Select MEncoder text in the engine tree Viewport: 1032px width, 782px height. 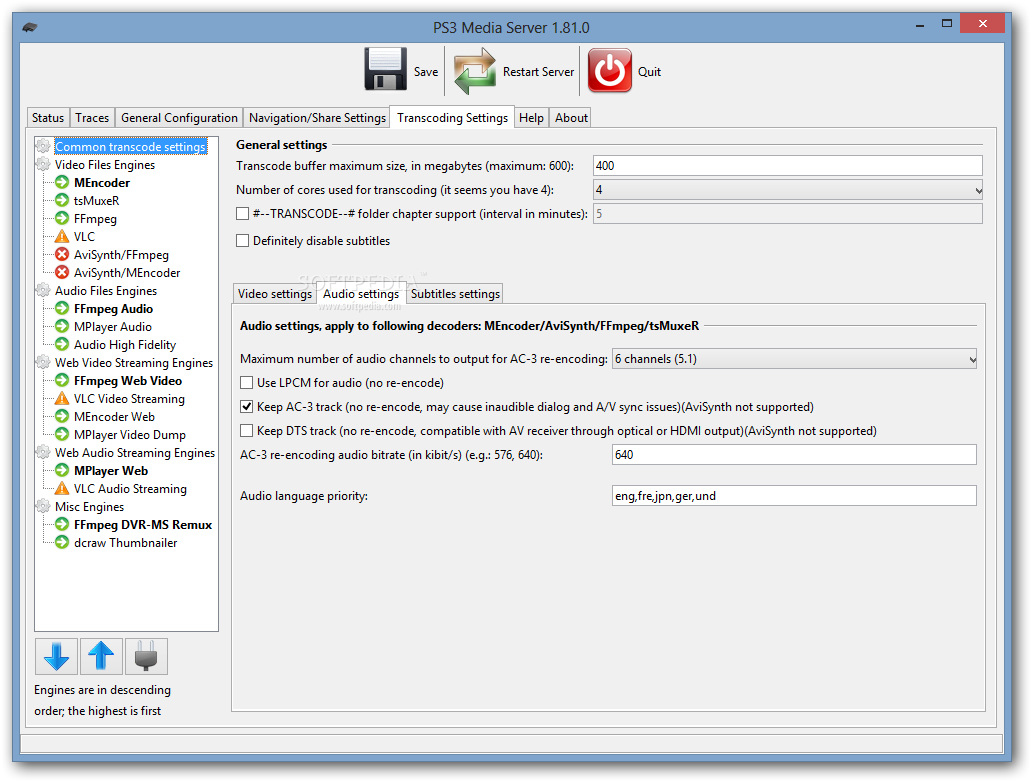click(x=102, y=182)
